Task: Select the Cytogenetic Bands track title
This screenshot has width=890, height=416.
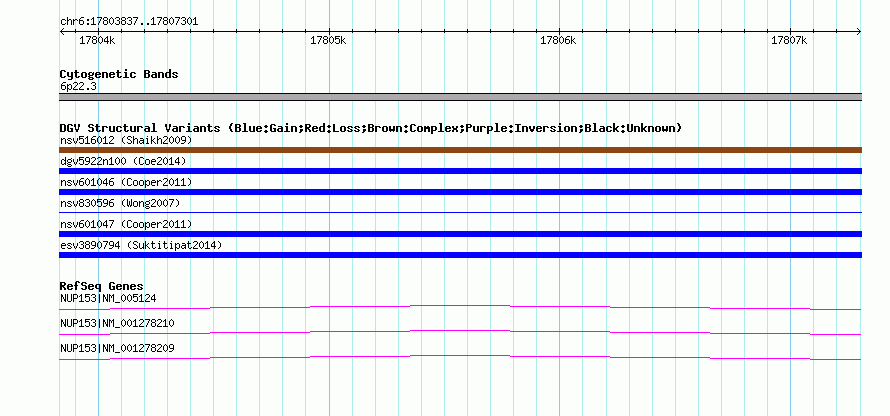Action: coord(119,74)
